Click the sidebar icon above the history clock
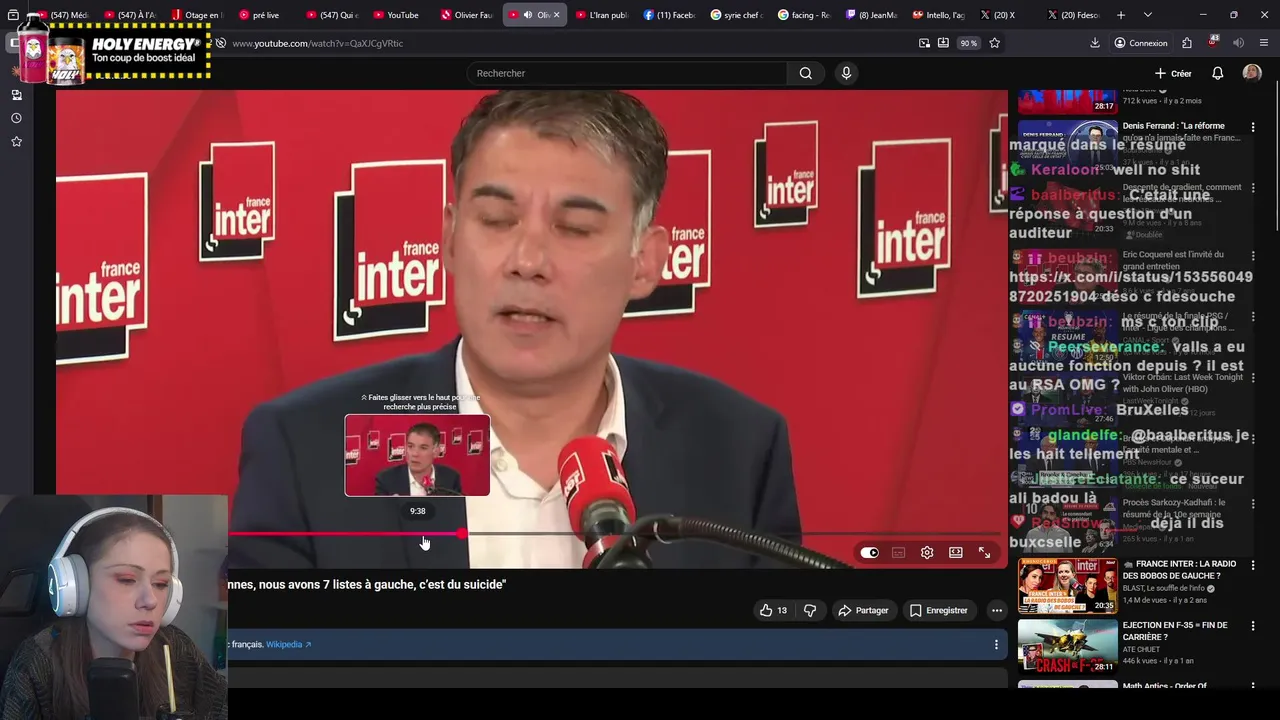 16,95
